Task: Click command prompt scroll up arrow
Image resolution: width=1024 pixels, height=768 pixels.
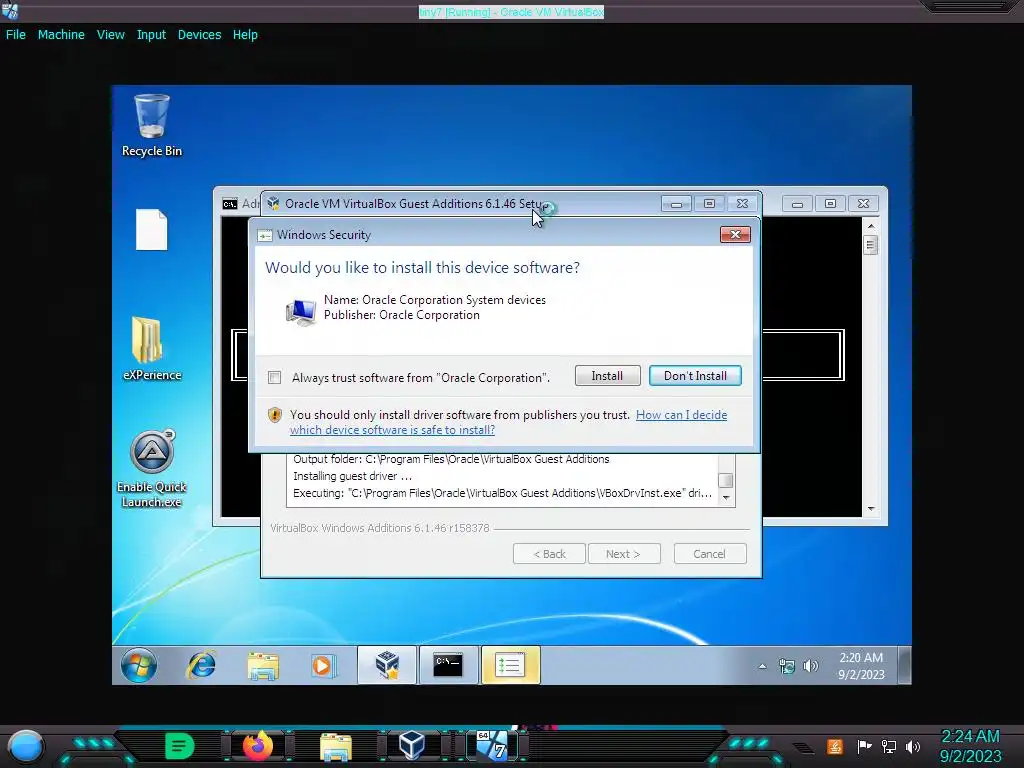Action: click(x=870, y=226)
